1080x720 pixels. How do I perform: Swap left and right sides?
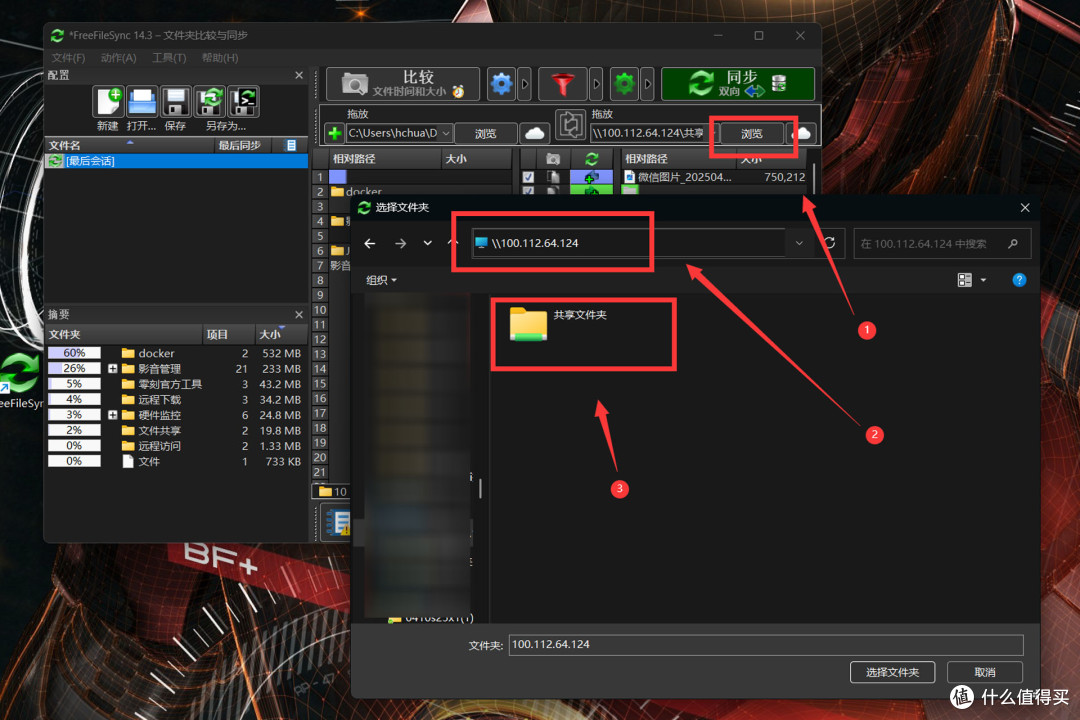[570, 125]
